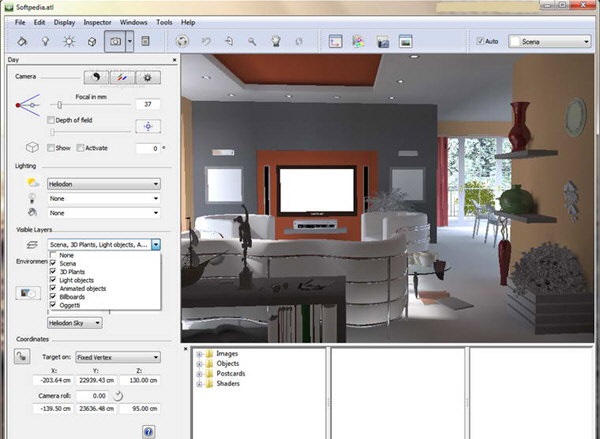Click the undo arrow toolbar icon
Image resolution: width=600 pixels, height=439 pixels.
click(x=206, y=41)
